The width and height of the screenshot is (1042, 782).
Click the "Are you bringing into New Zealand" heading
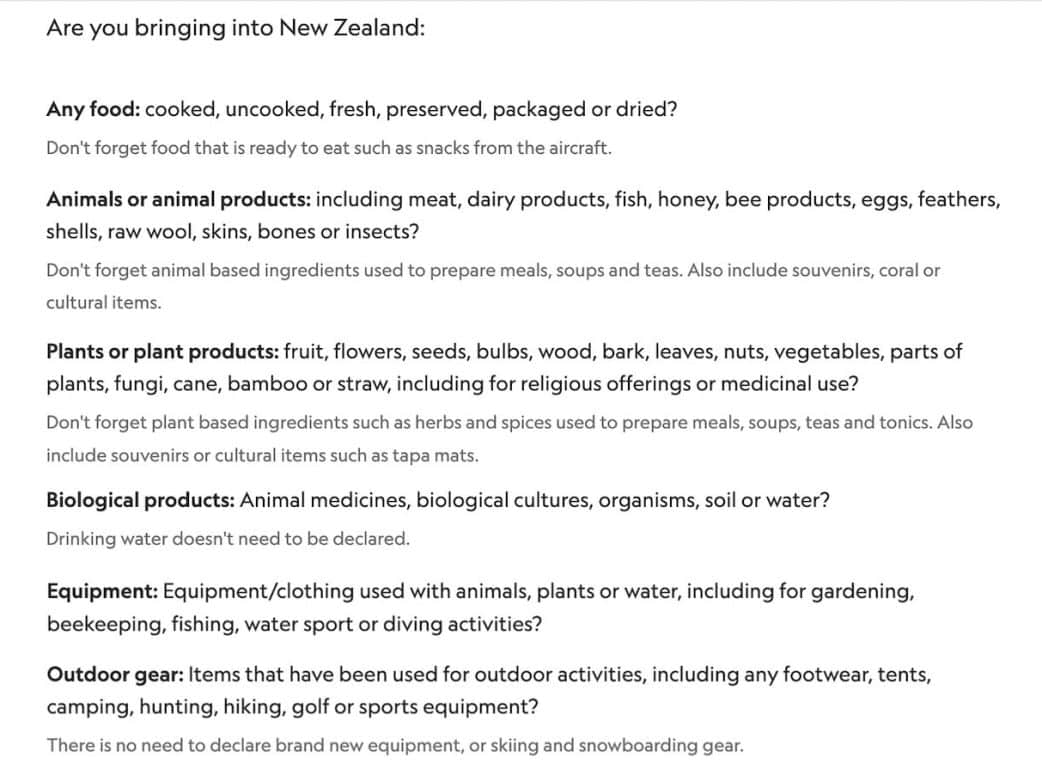(236, 28)
